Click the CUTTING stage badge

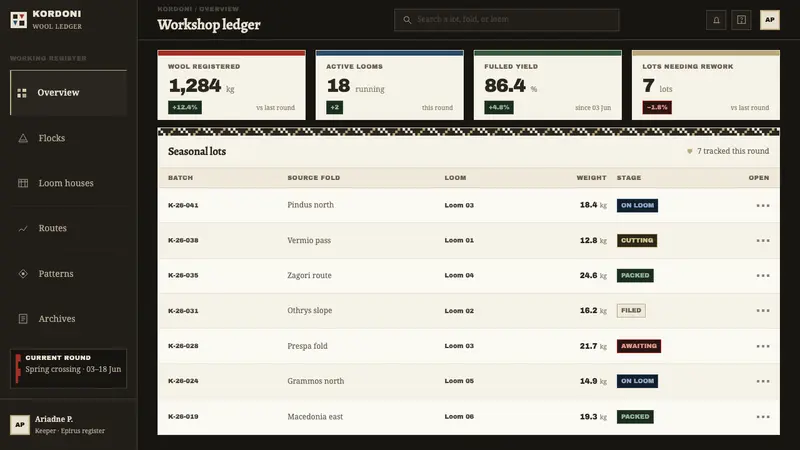[x=637, y=240]
